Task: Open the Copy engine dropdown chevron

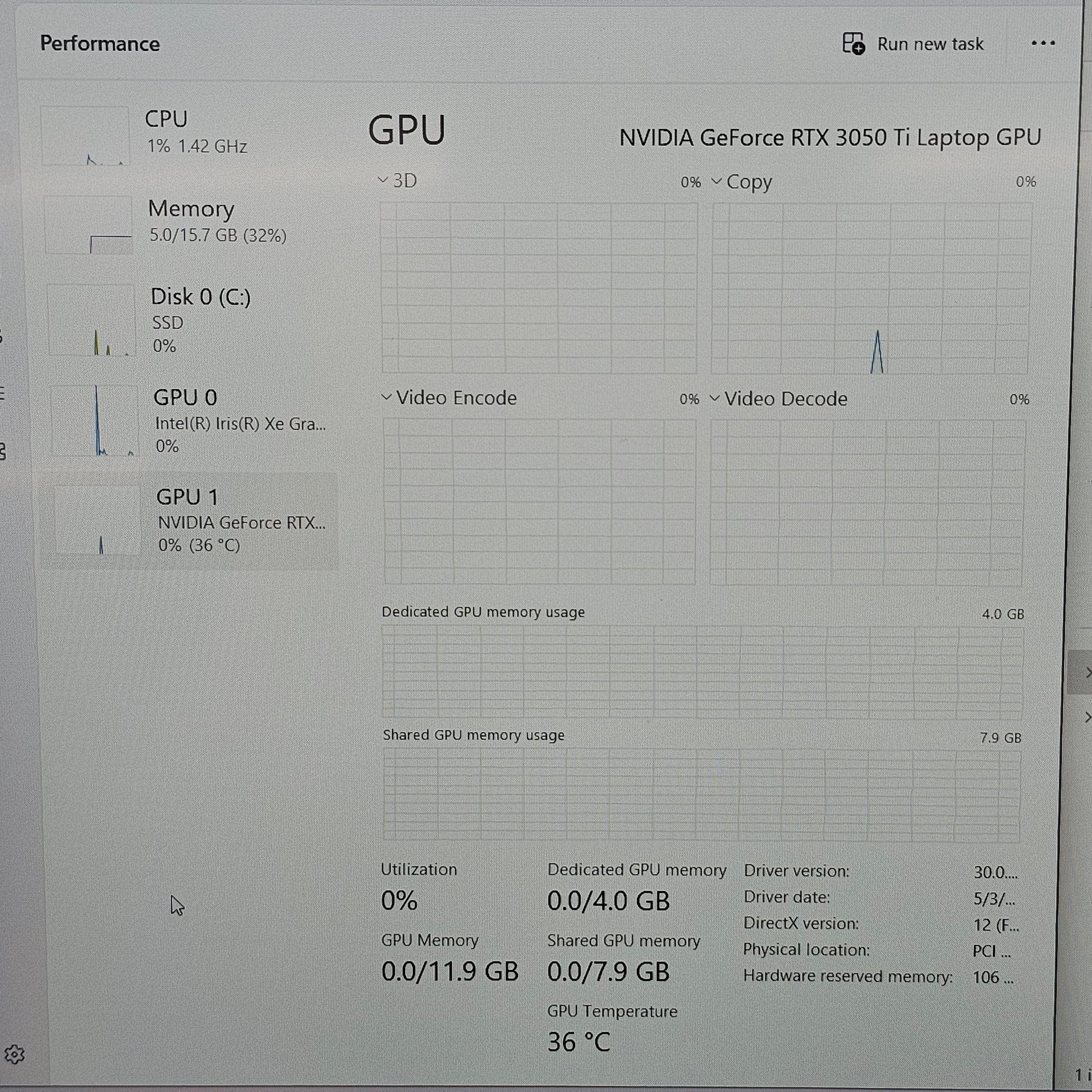Action: (717, 181)
